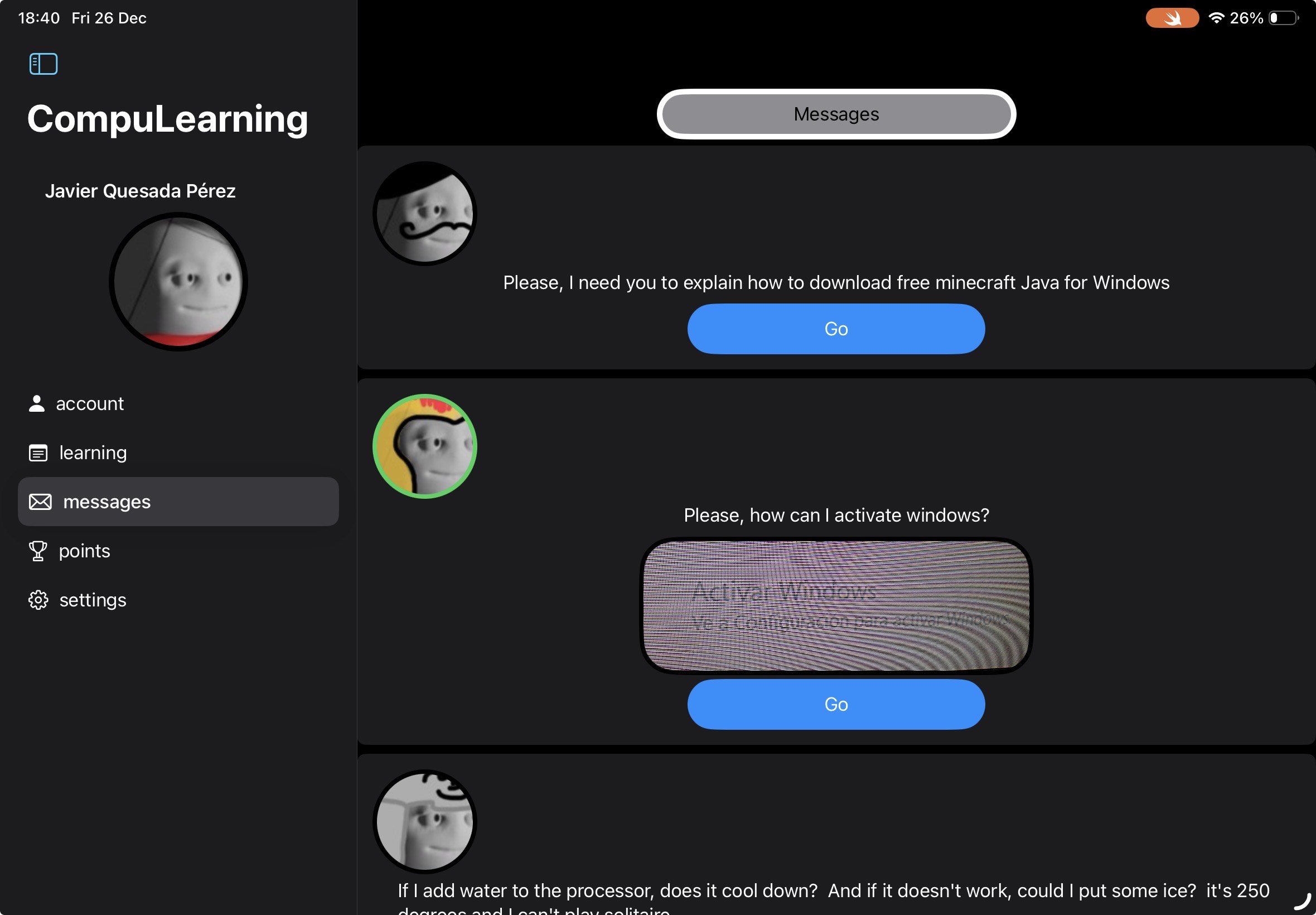Click the trophy icon for points
This screenshot has width=1316, height=915.
click(38, 551)
